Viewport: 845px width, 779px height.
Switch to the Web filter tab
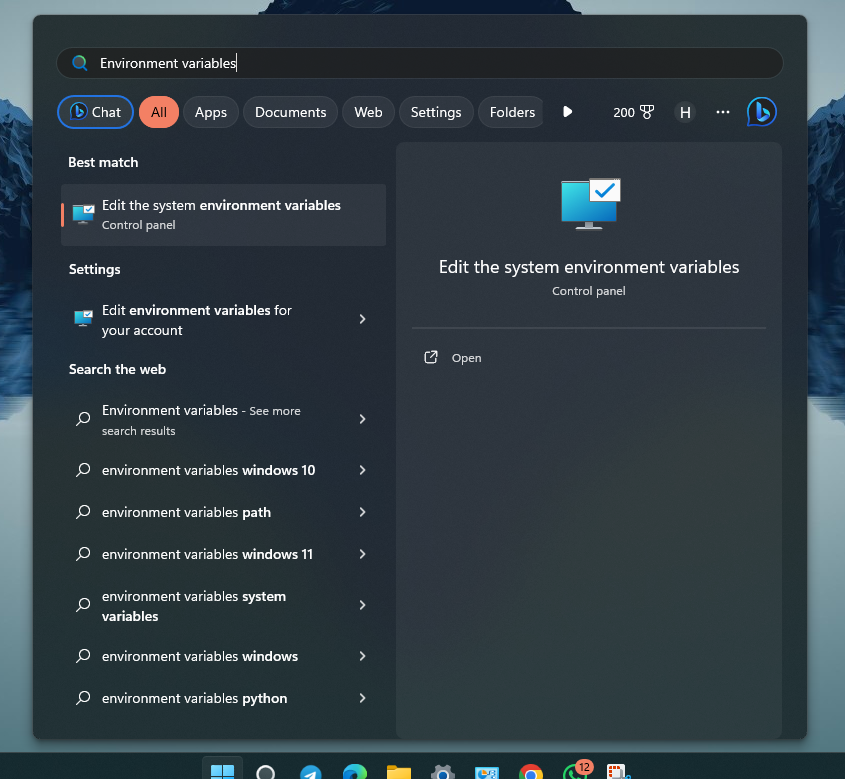(368, 112)
